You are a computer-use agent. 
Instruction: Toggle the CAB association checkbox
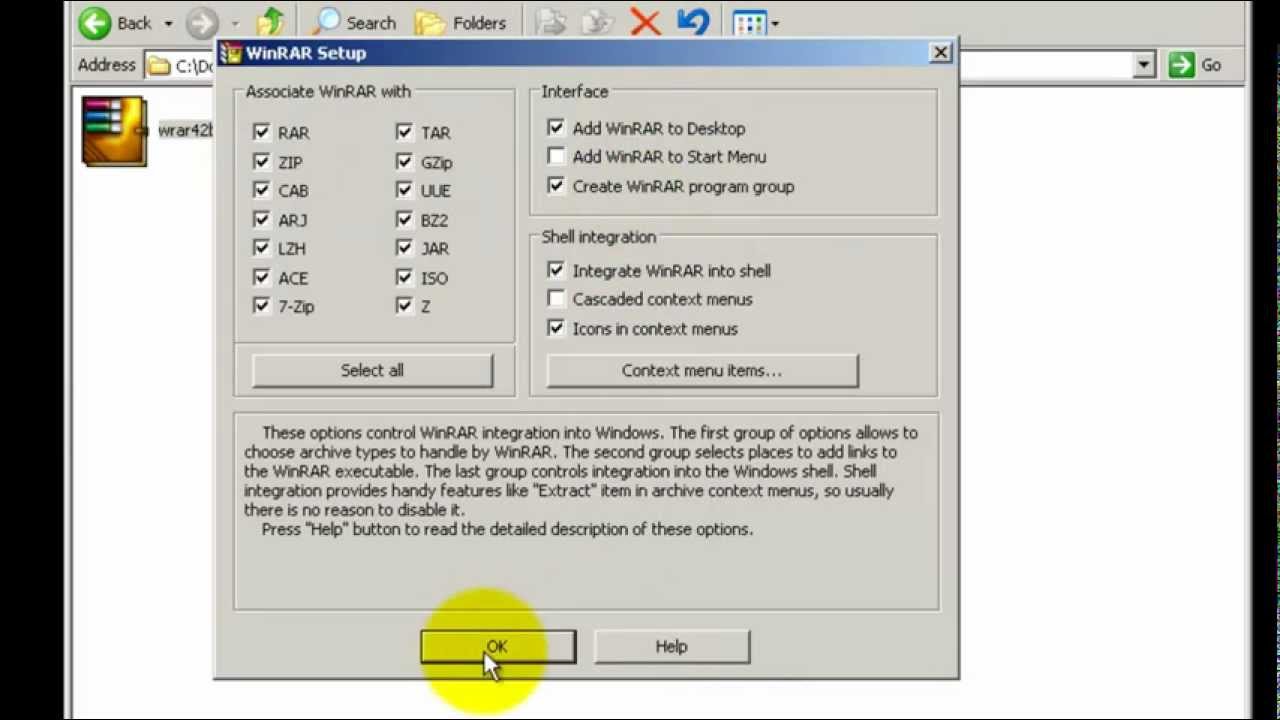pos(262,190)
